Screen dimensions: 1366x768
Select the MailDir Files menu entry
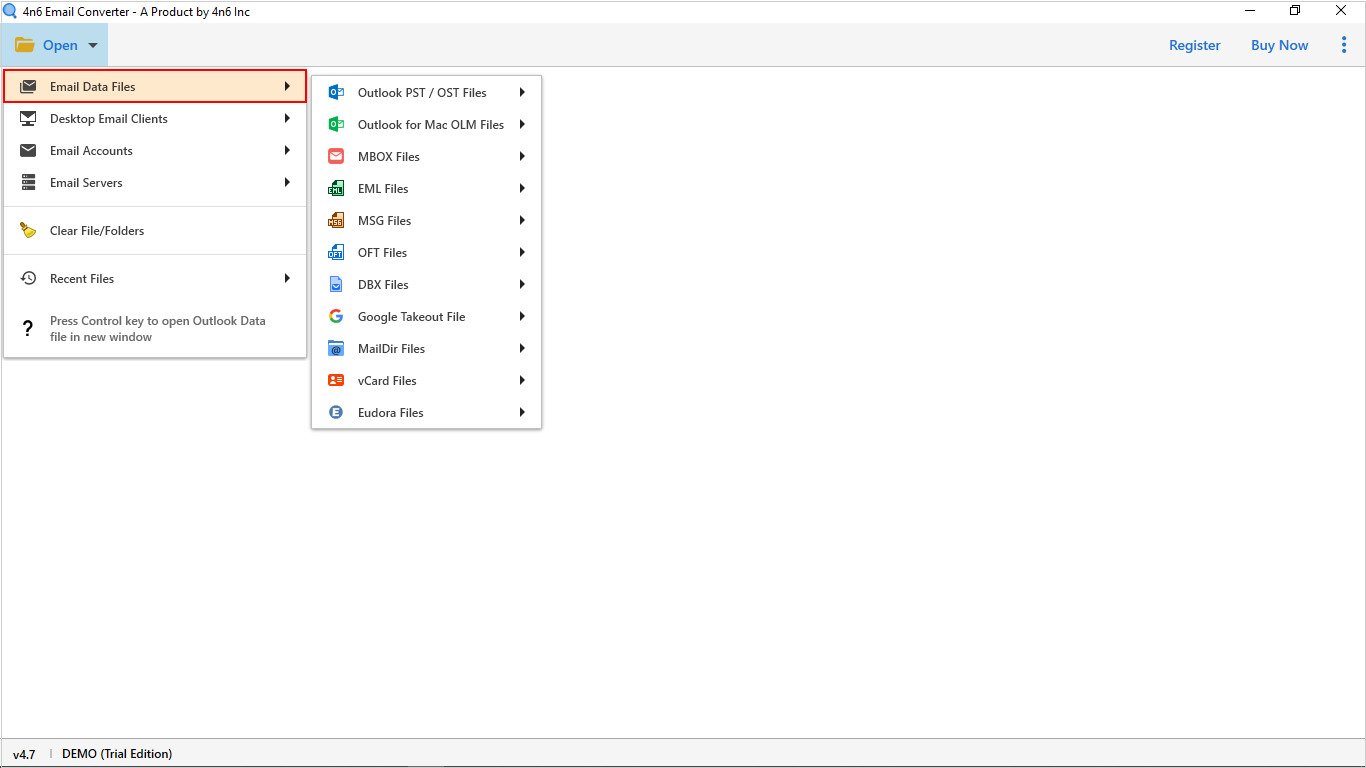click(391, 349)
